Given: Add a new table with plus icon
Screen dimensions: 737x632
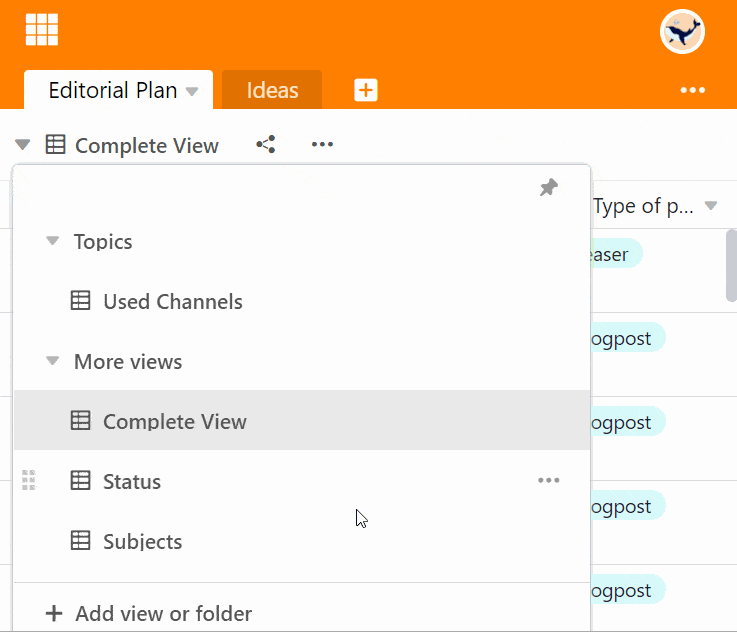Looking at the screenshot, I should pos(366,90).
